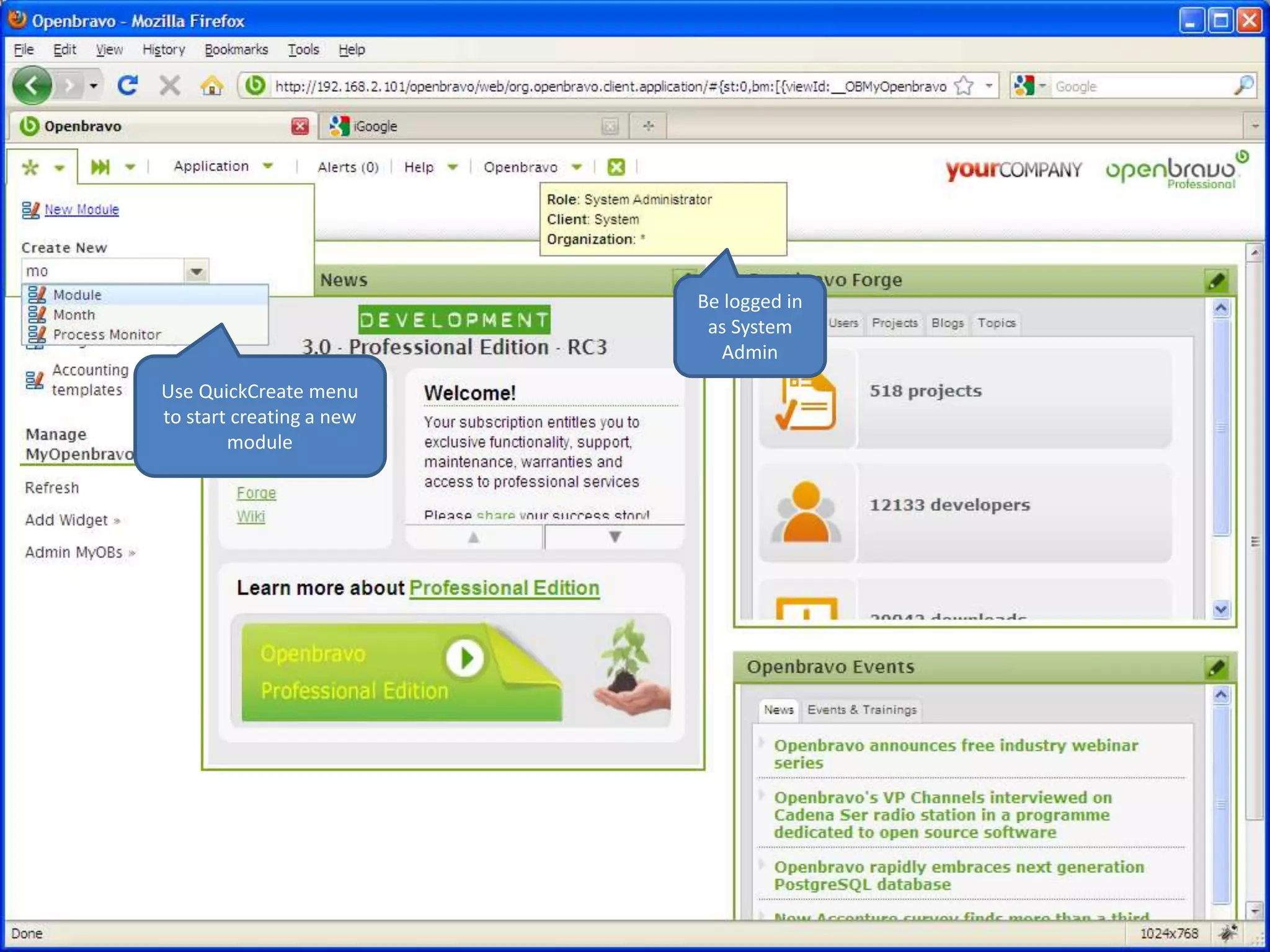Open the History menu
The width and height of the screenshot is (1270, 952).
click(x=164, y=50)
